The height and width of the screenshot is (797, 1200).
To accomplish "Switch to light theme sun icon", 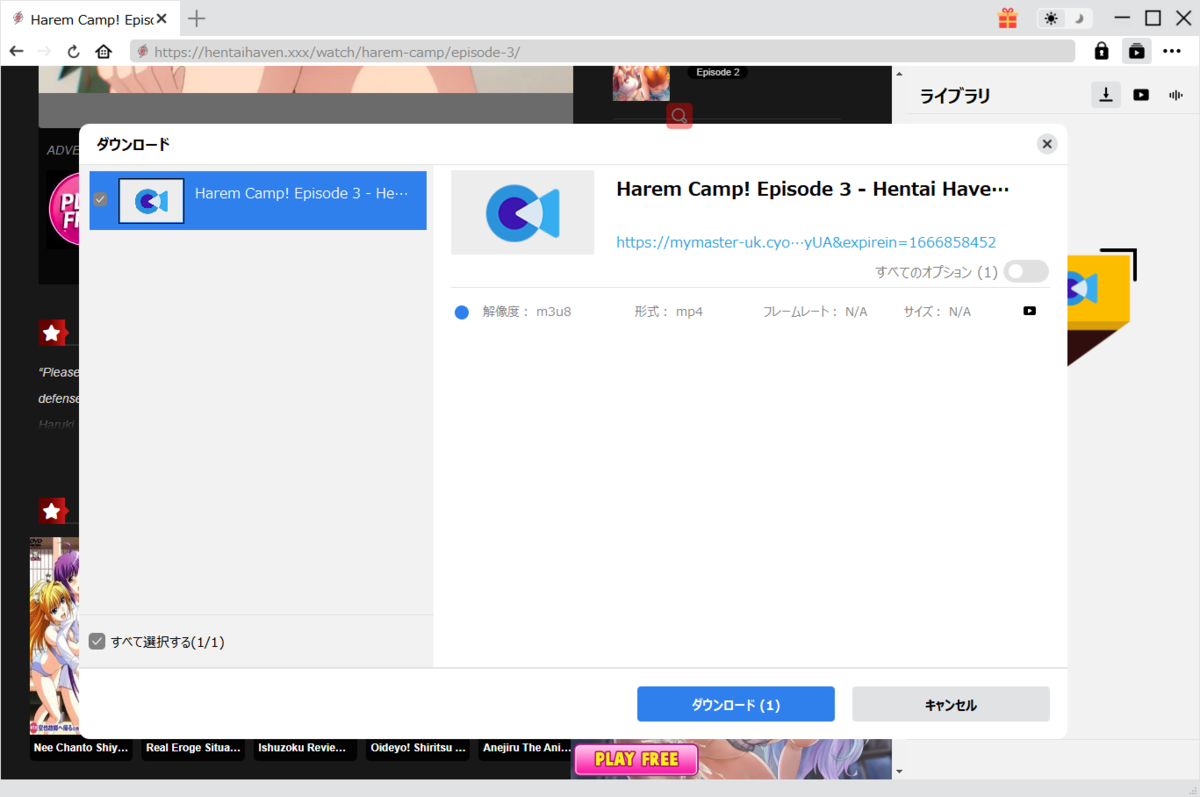I will click(1051, 18).
